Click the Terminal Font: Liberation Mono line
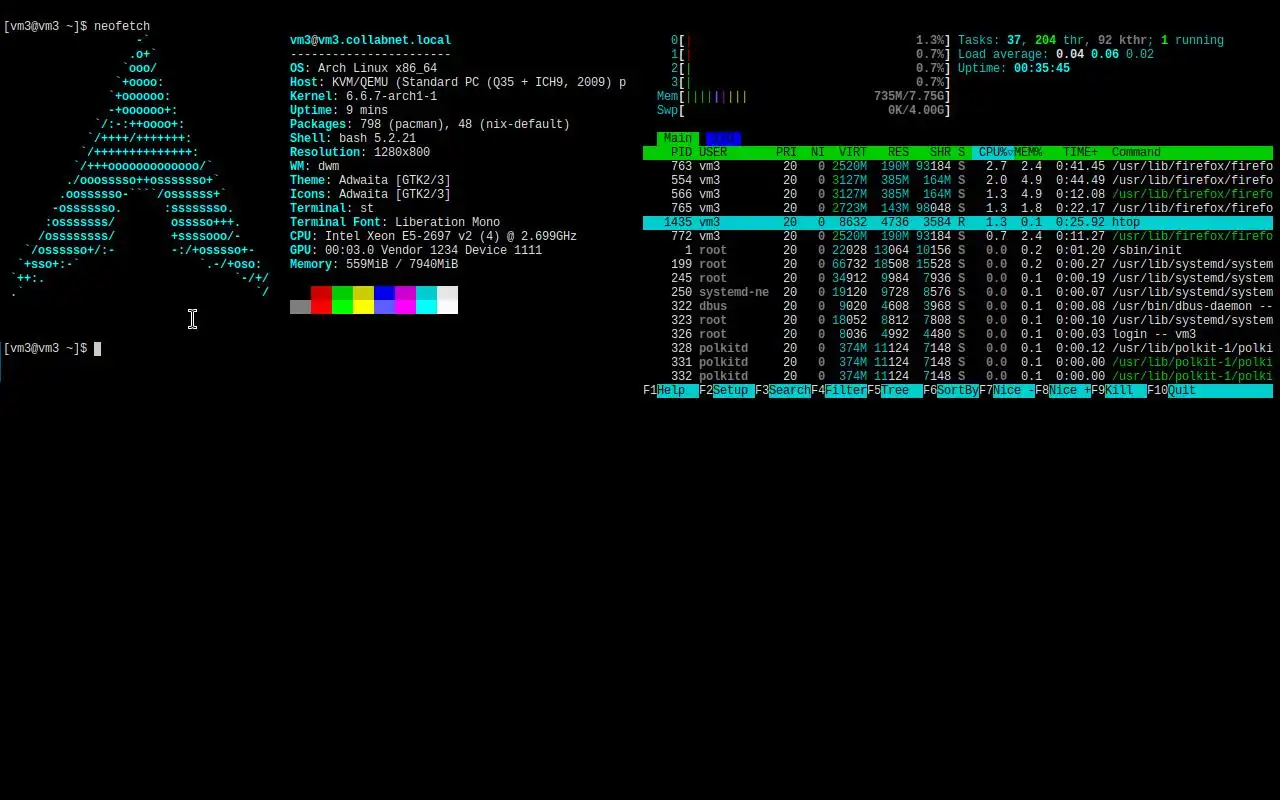The image size is (1280, 800). (x=395, y=222)
